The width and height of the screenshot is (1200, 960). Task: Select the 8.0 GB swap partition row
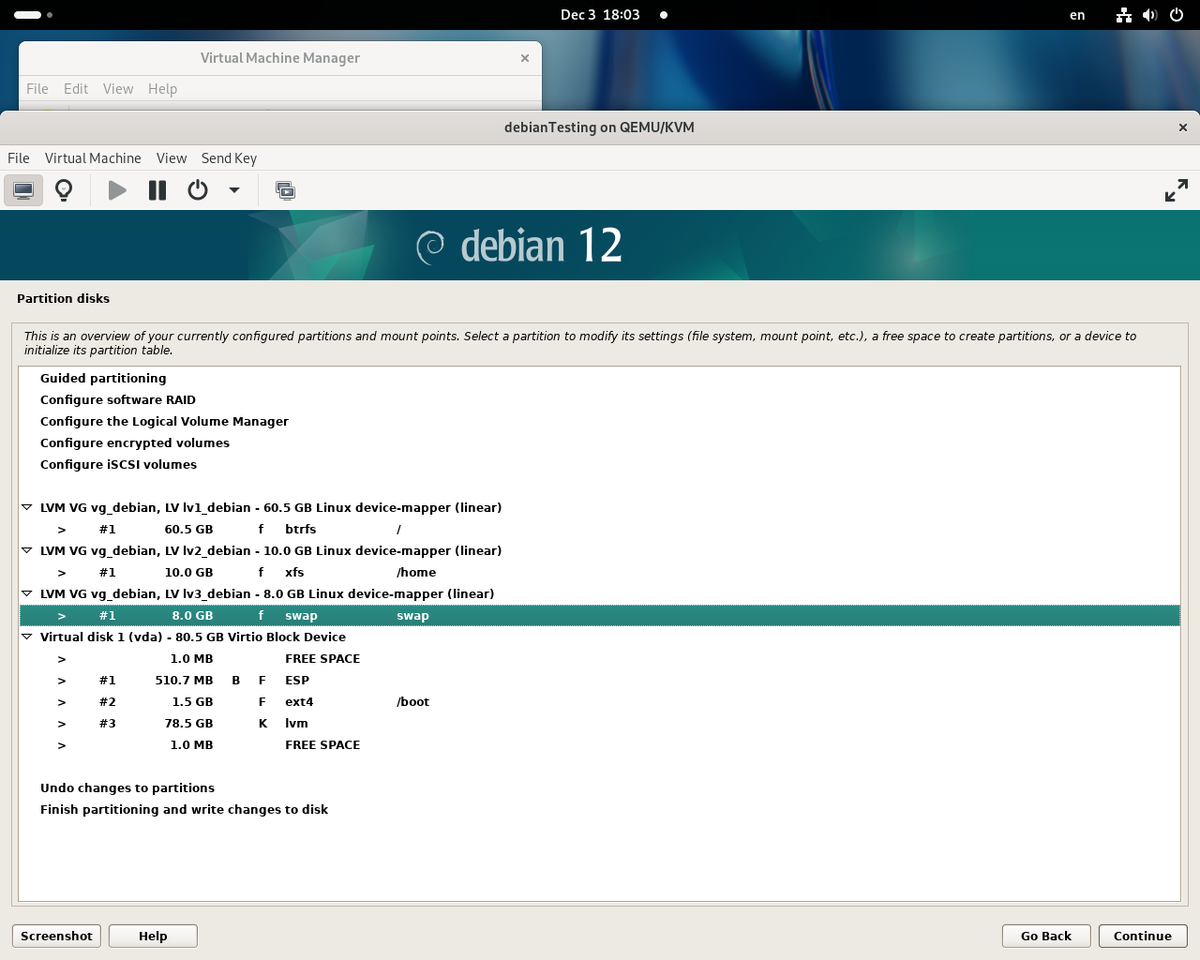[600, 616]
